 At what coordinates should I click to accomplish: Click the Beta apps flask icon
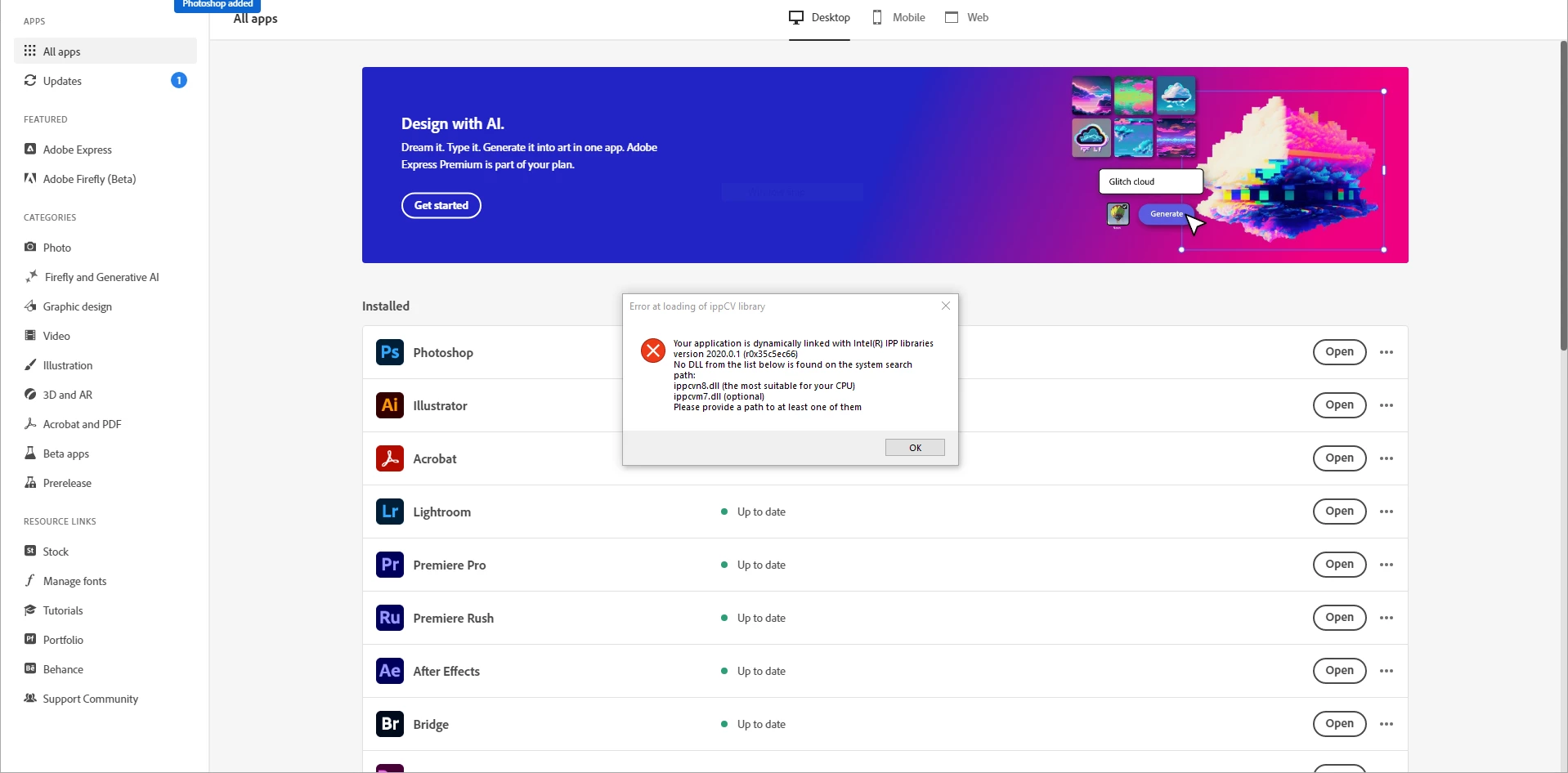(30, 453)
